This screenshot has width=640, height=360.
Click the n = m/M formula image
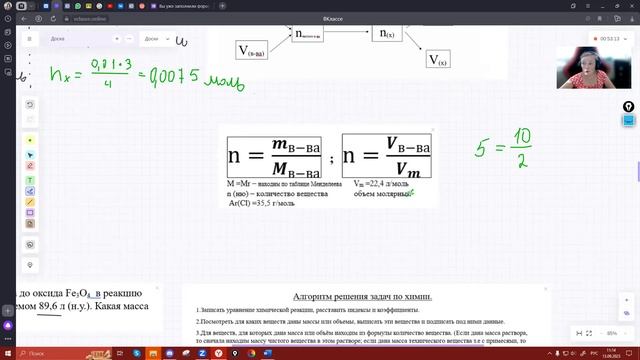click(274, 157)
